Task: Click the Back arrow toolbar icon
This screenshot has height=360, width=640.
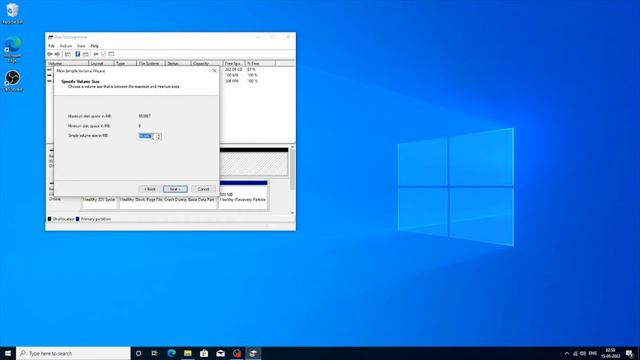Action: 50,54
